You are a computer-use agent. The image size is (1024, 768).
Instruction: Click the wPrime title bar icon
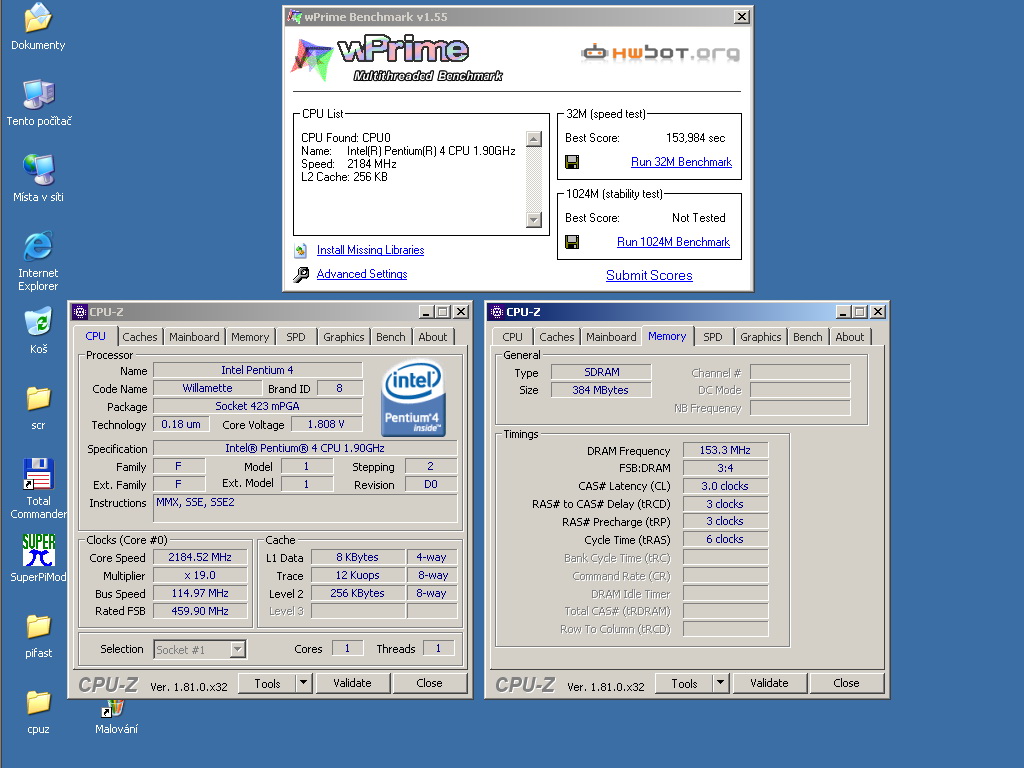coord(295,17)
